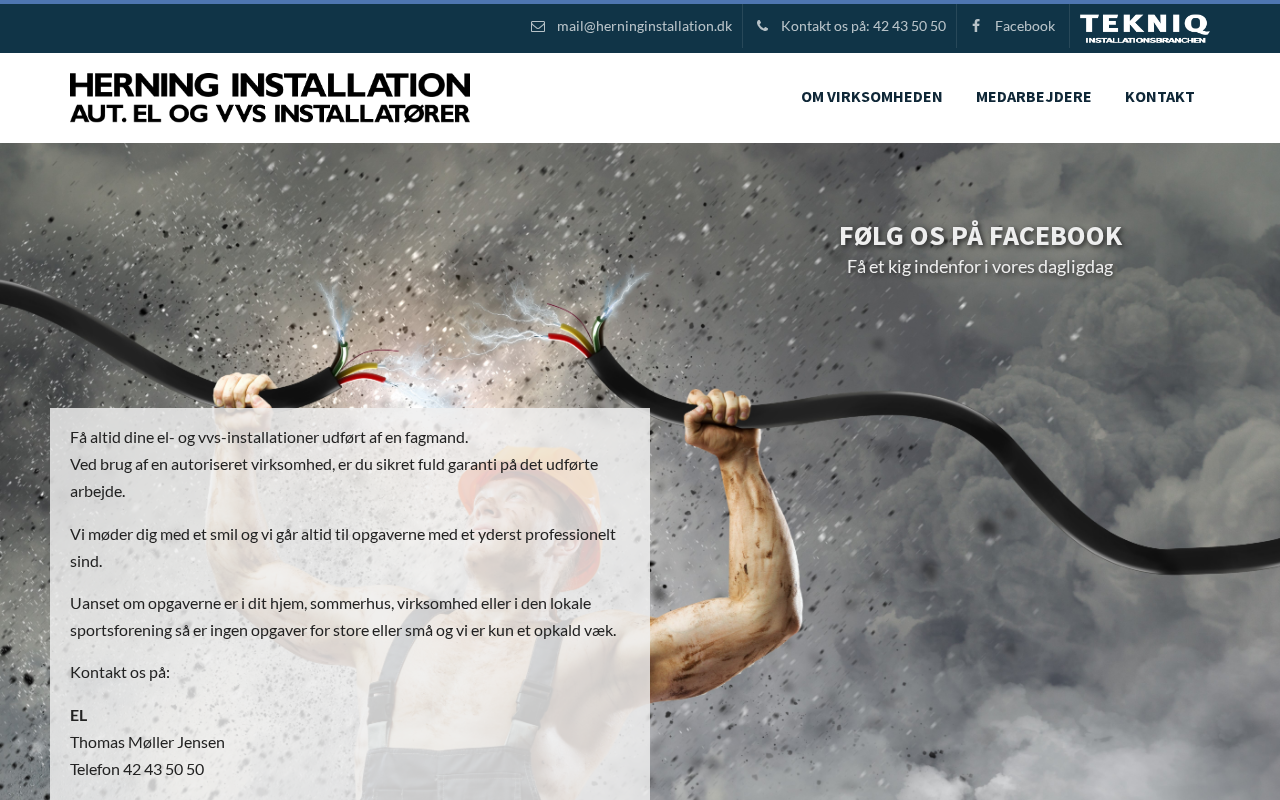Open the Facebook link in top bar
The width and height of the screenshot is (1280, 800).
1025,26
